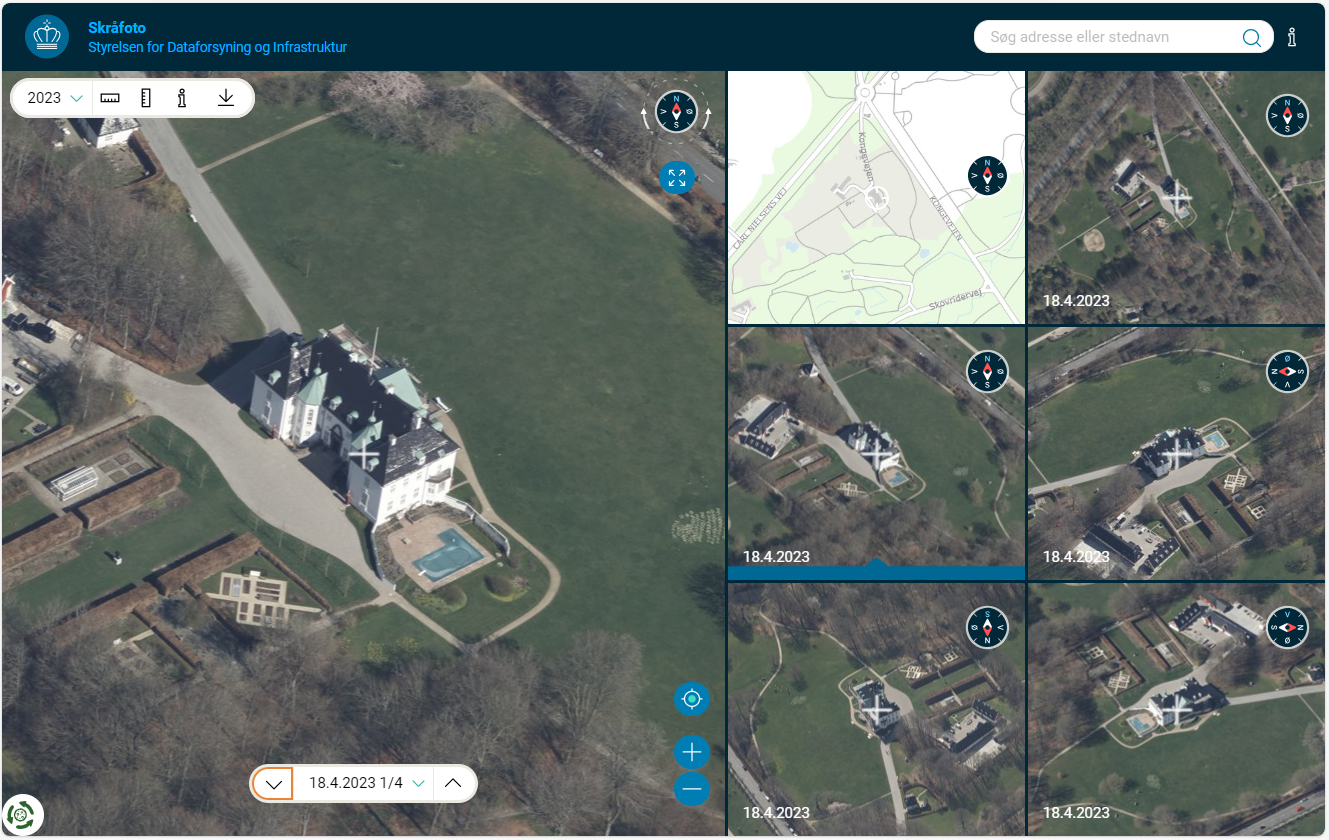This screenshot has height=840, width=1329.
Task: Click the location marker circle on map
Action: click(877, 199)
